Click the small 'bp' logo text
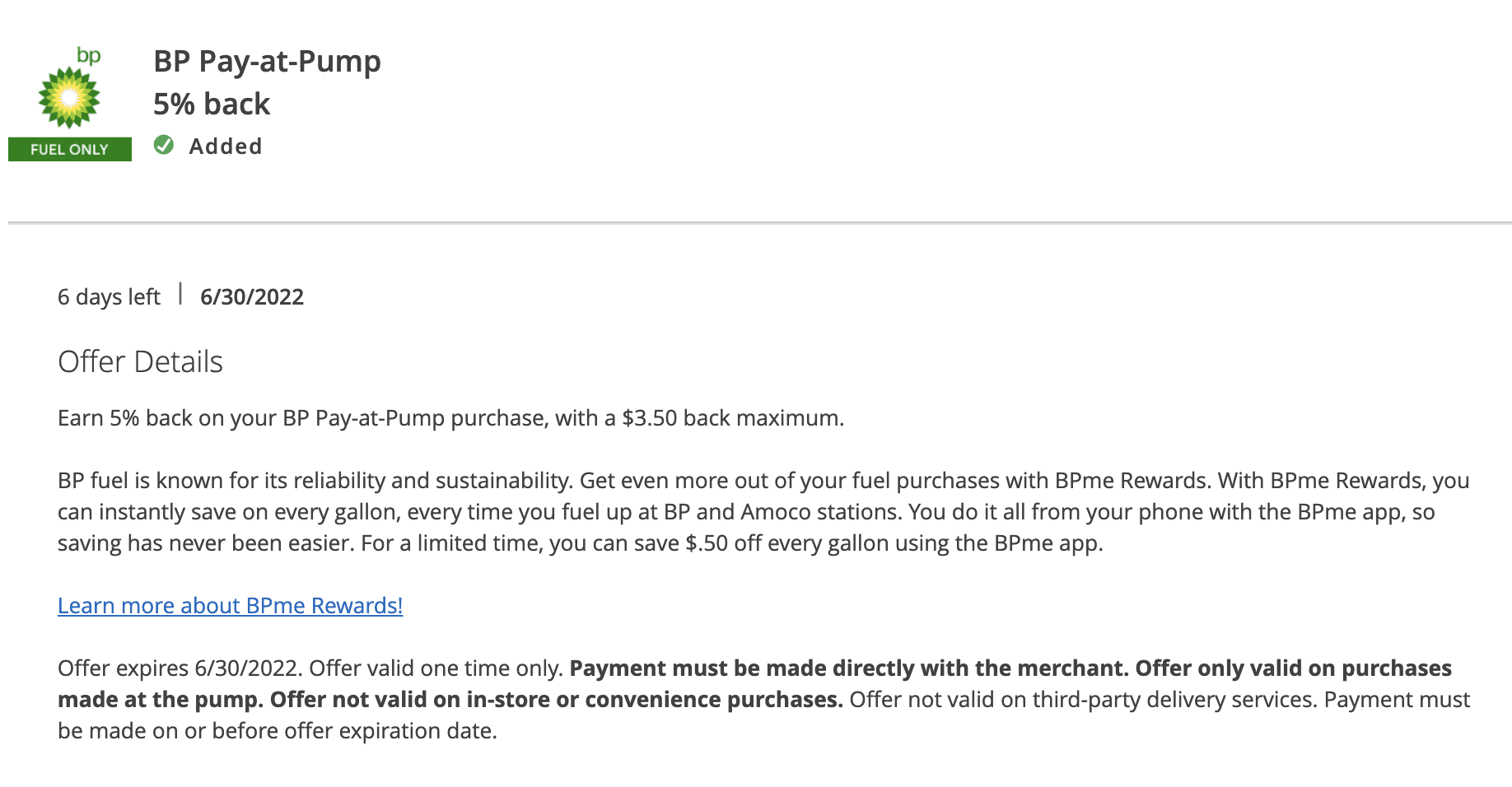Viewport: 1512px width, 787px height. pyautogui.click(x=88, y=55)
